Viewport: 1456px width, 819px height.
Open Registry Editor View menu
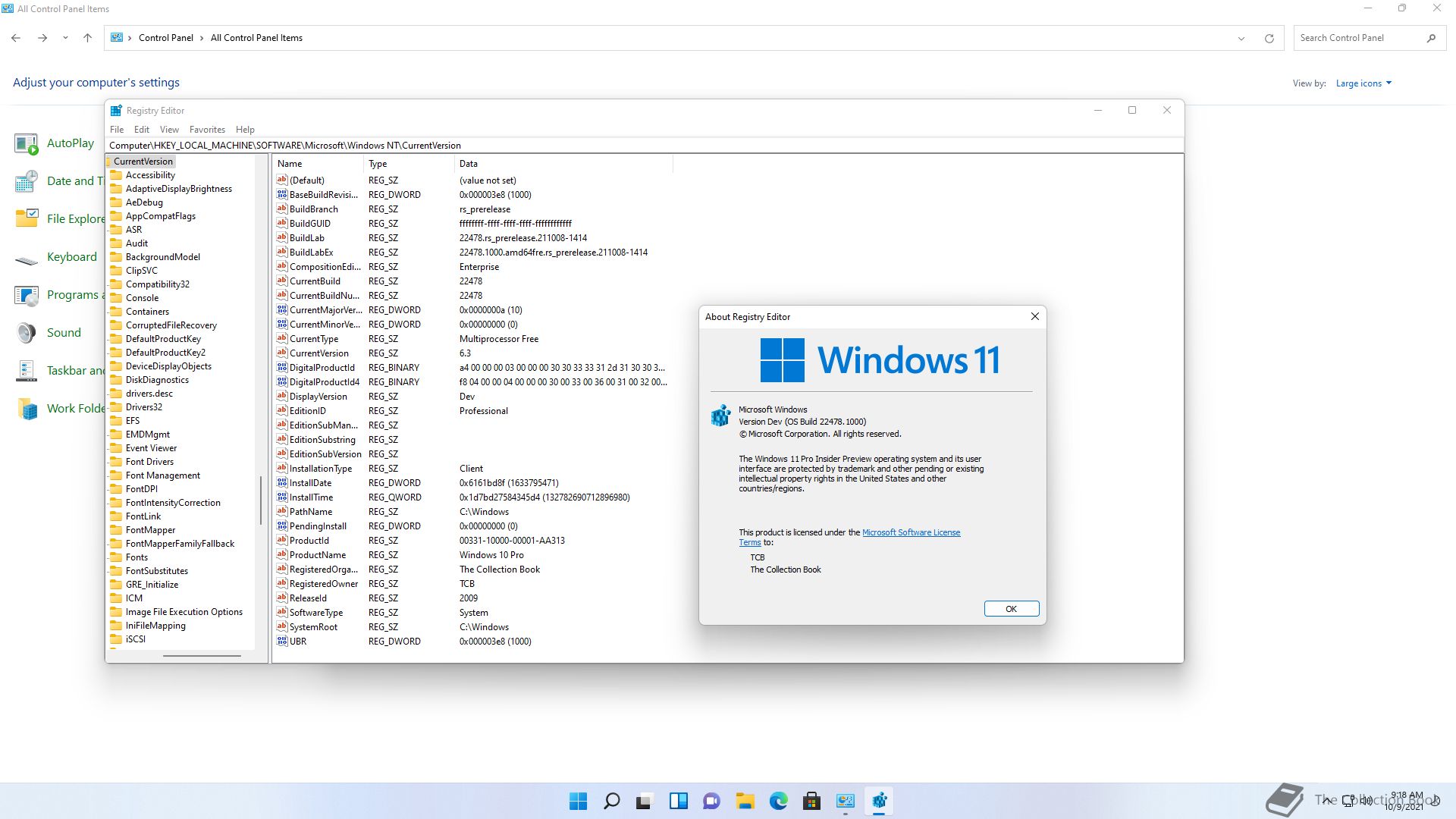pos(169,130)
